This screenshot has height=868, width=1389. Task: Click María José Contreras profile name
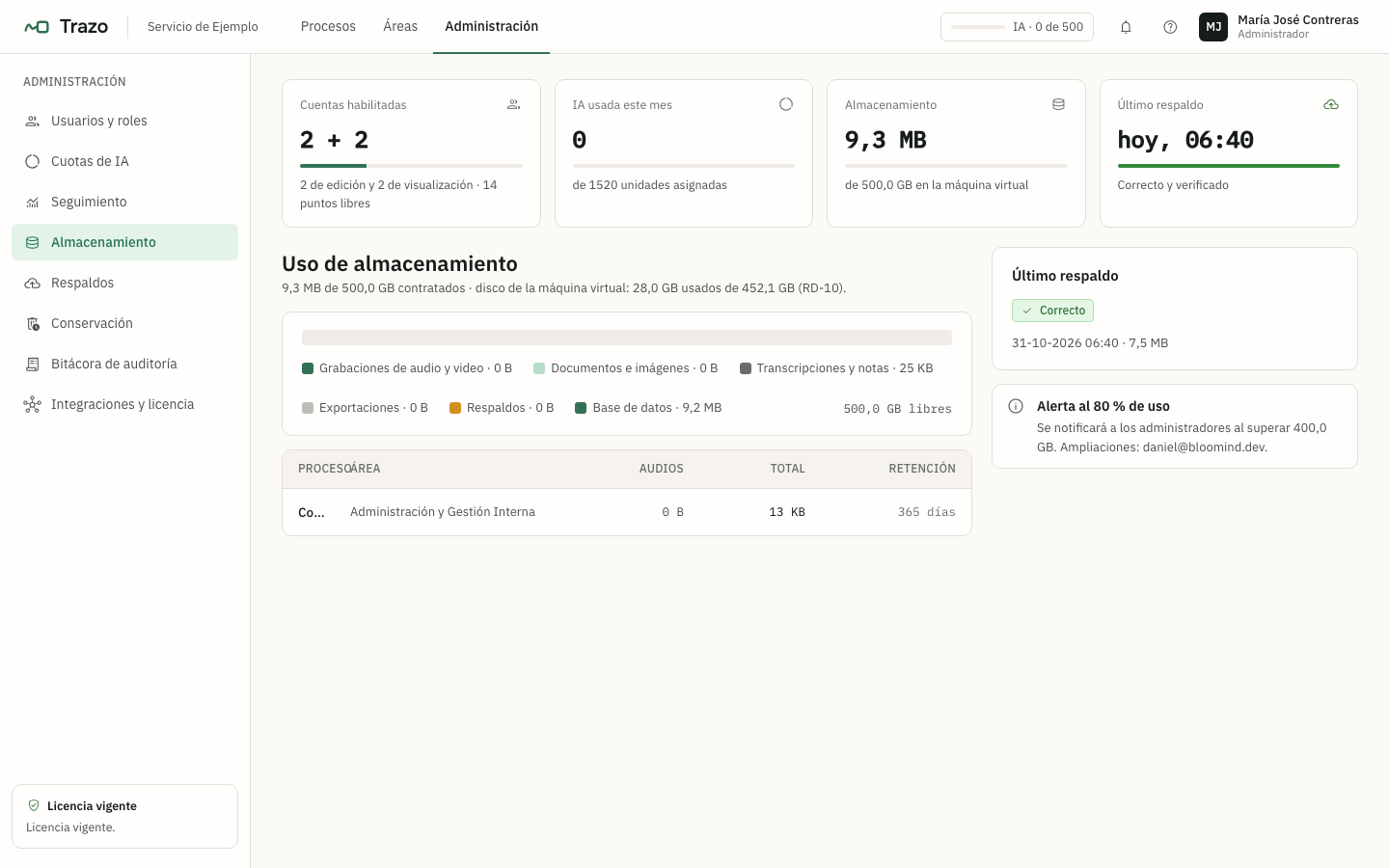point(1297,19)
